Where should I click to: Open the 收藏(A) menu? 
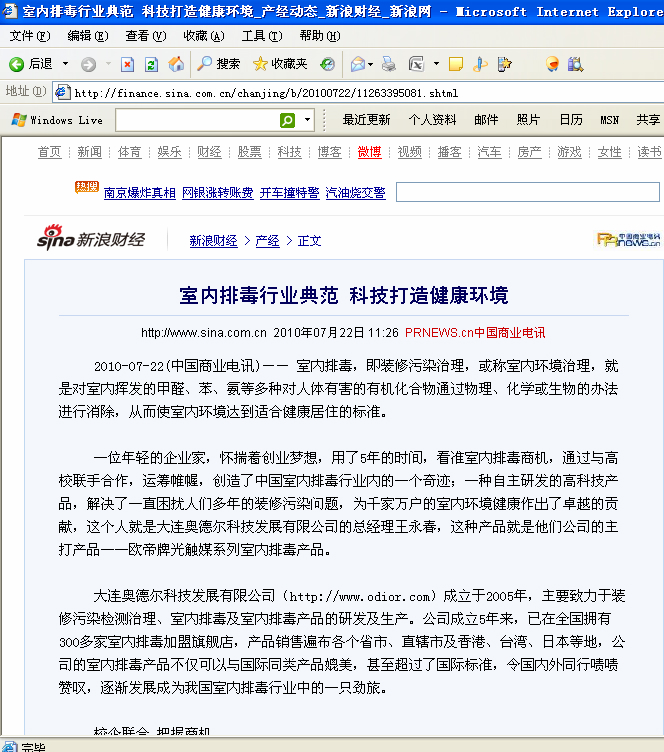pos(204,36)
